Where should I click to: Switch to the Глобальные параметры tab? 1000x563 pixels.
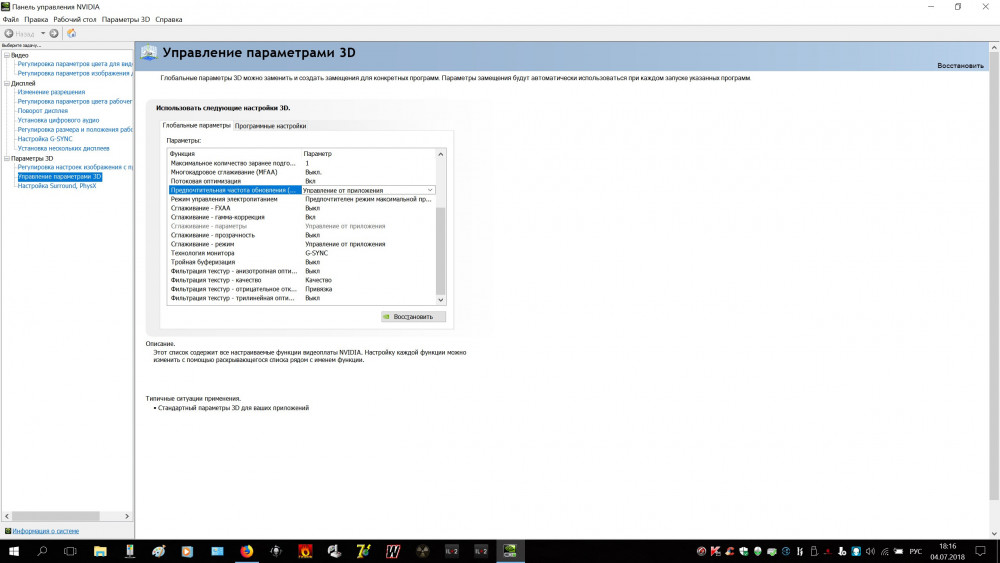click(196, 126)
